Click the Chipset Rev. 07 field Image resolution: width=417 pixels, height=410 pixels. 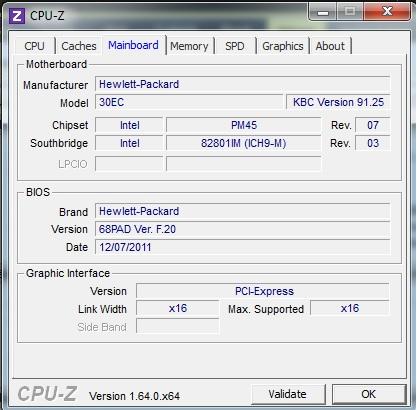pyautogui.click(x=373, y=125)
